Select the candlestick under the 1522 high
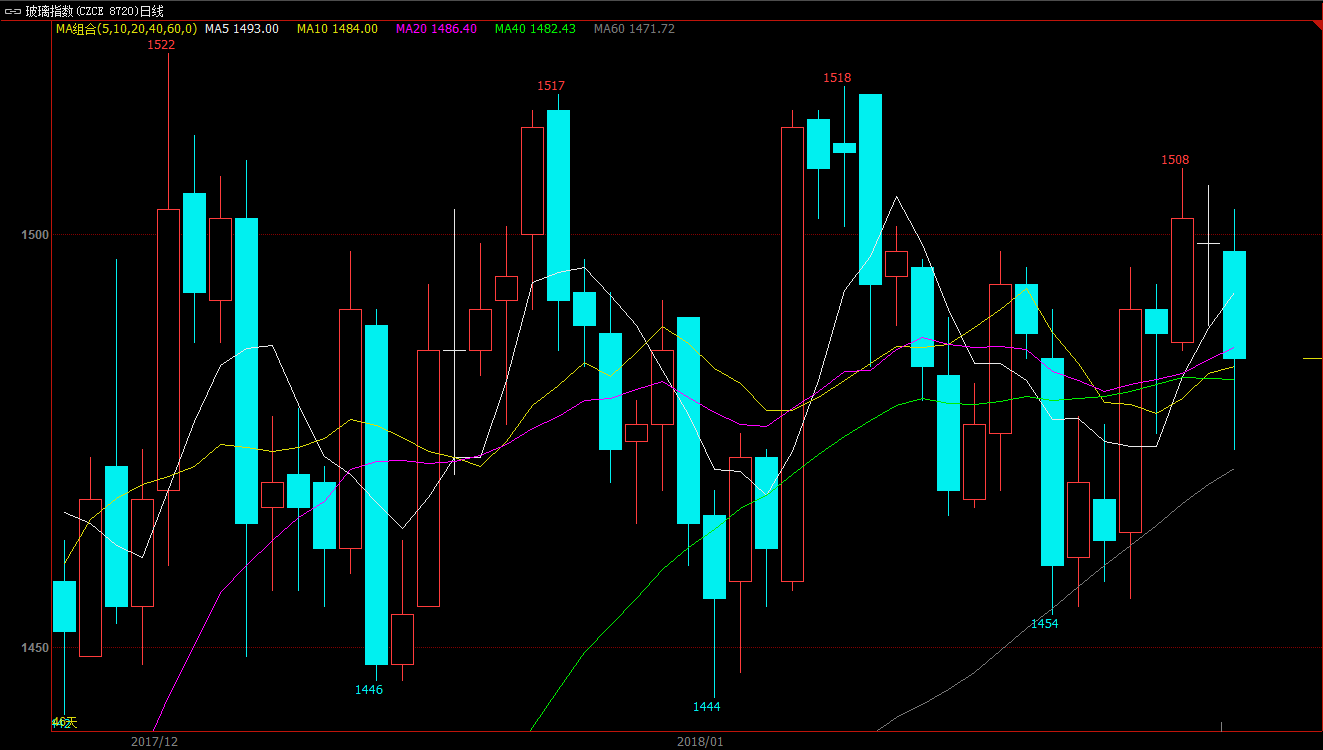Viewport: 1323px width, 750px height. [168, 350]
